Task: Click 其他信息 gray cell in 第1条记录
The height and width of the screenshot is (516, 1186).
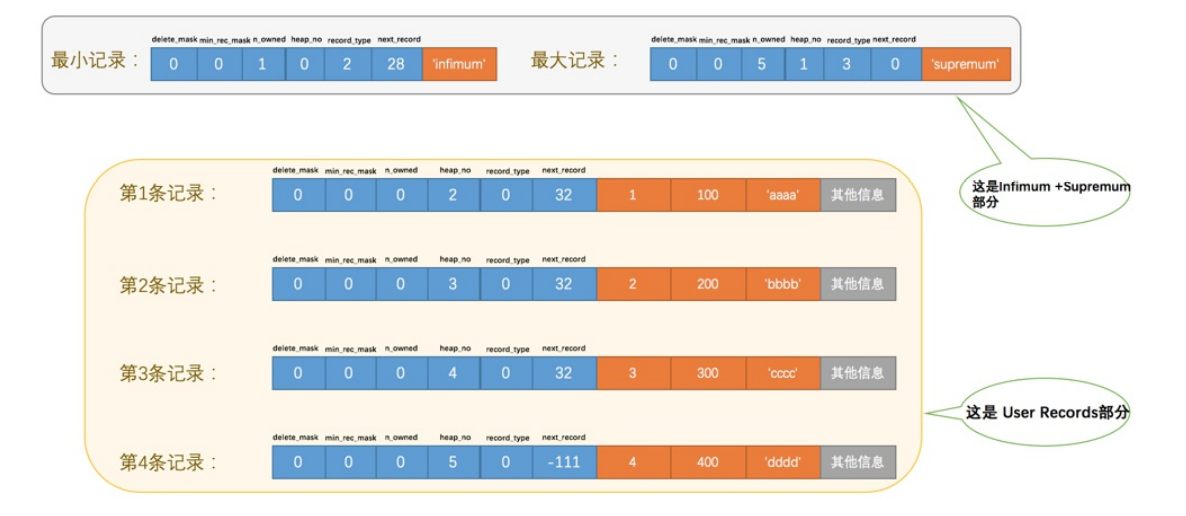Action: (858, 195)
